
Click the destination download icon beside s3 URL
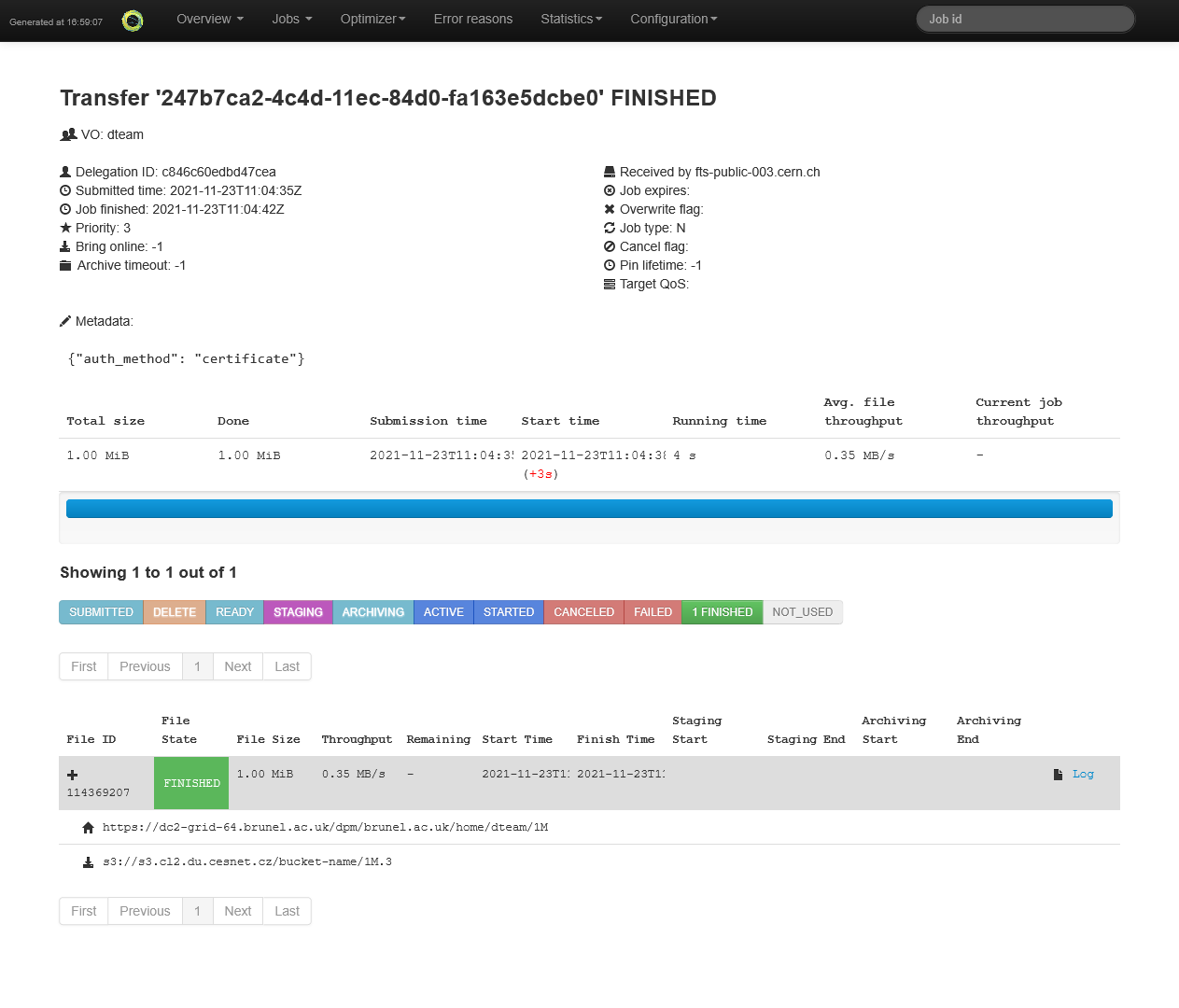pos(88,862)
